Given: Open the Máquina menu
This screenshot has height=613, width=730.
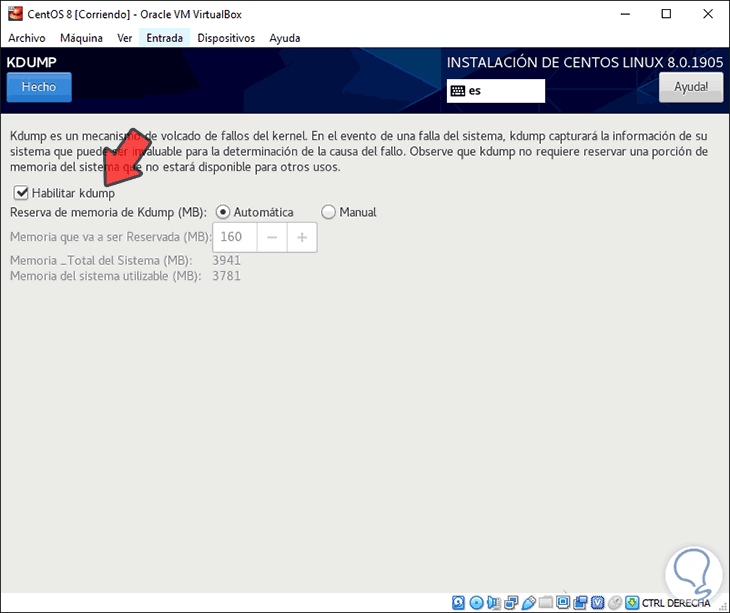Looking at the screenshot, I should click(x=81, y=38).
